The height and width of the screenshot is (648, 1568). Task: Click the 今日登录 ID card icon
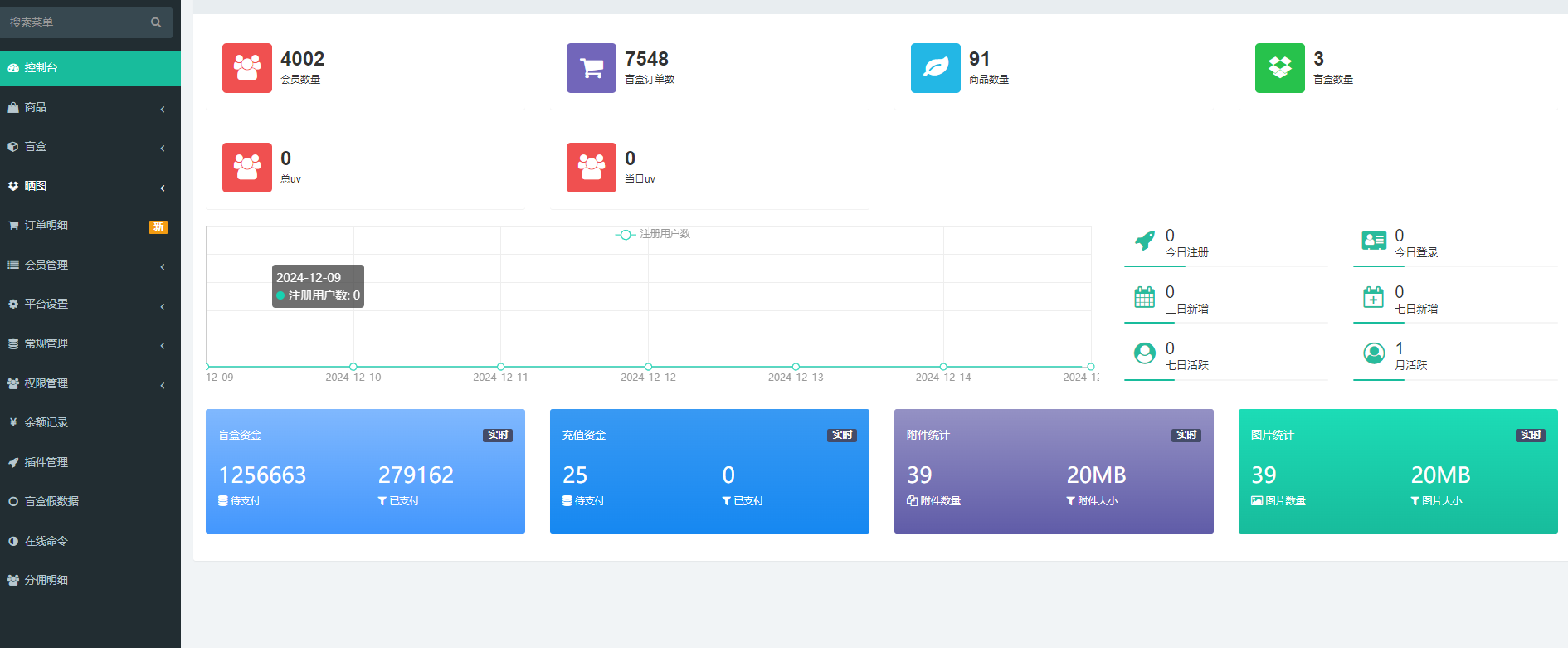click(x=1374, y=241)
